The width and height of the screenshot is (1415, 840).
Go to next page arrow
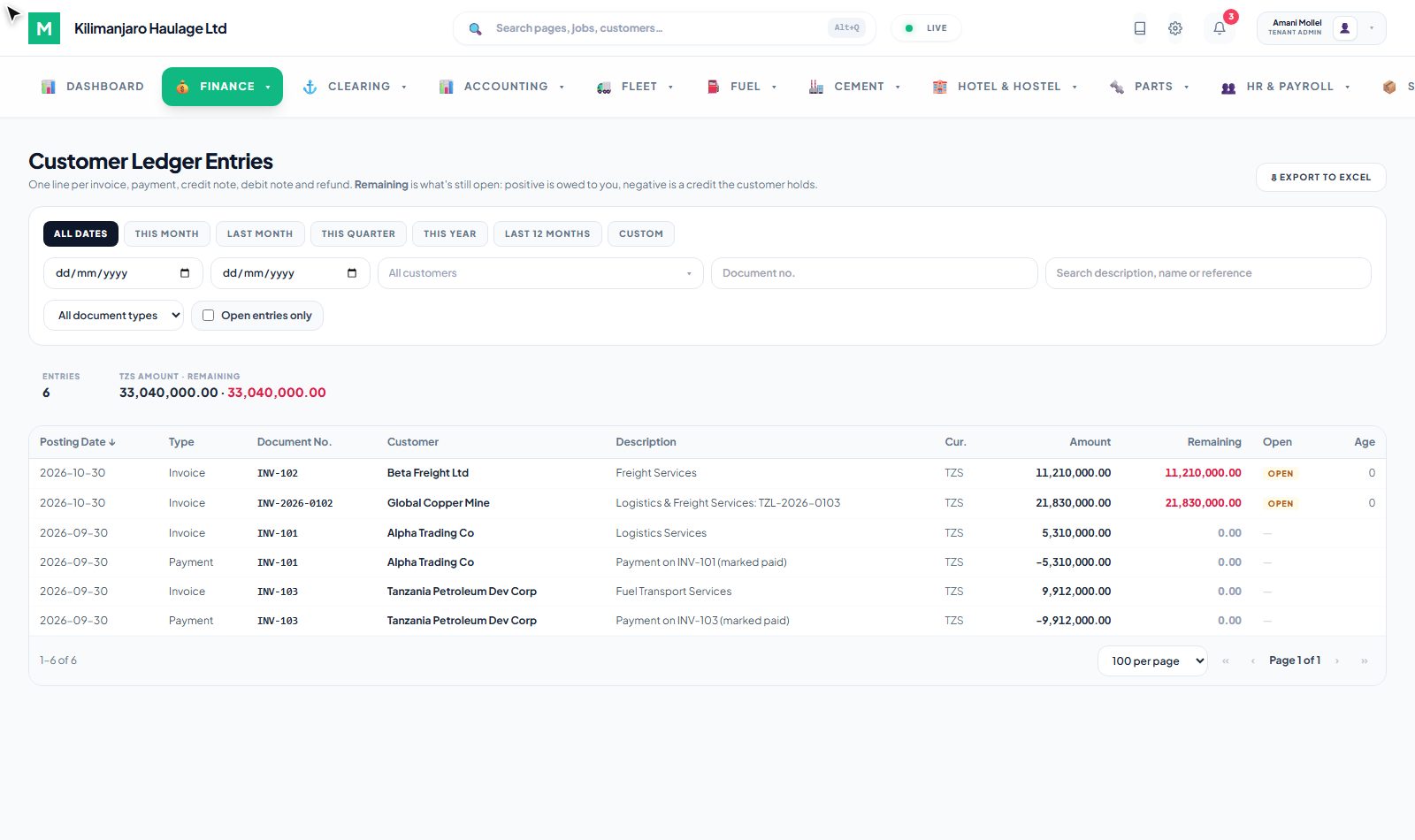(x=1337, y=661)
